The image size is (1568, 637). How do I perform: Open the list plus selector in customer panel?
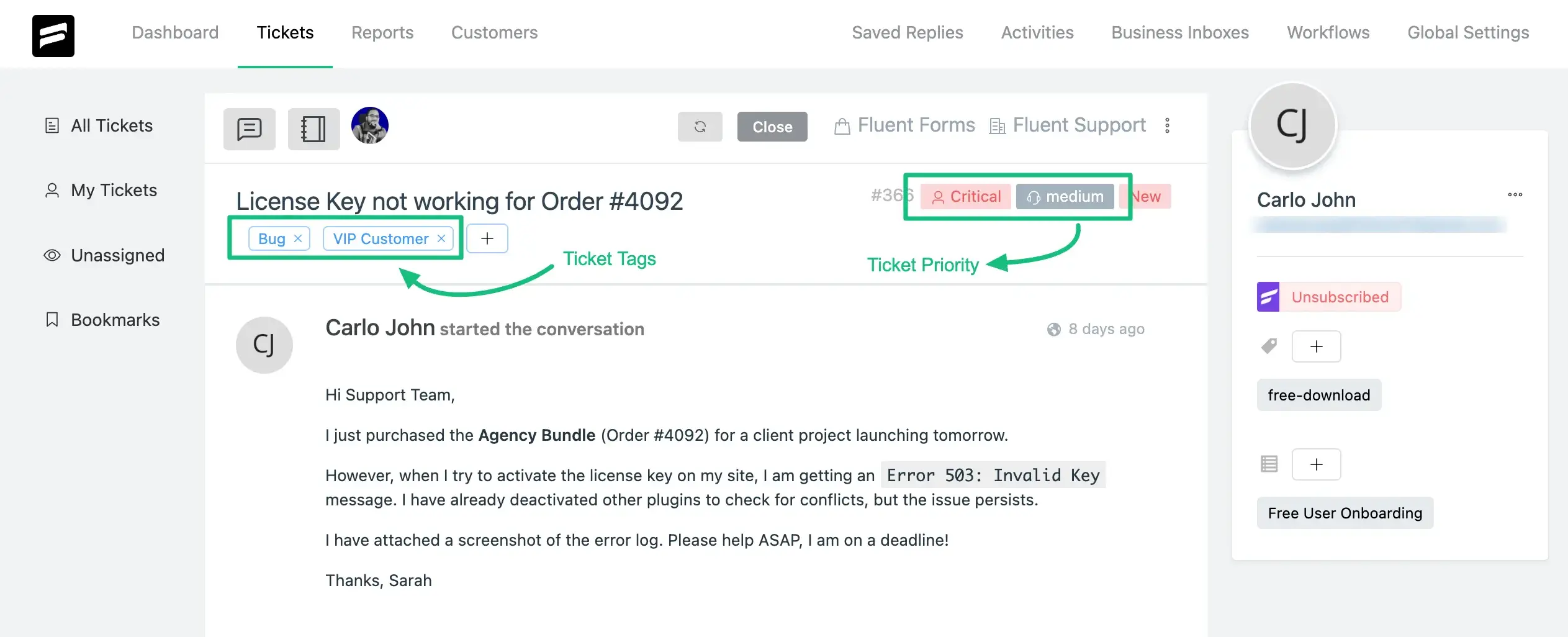pos(1317,464)
